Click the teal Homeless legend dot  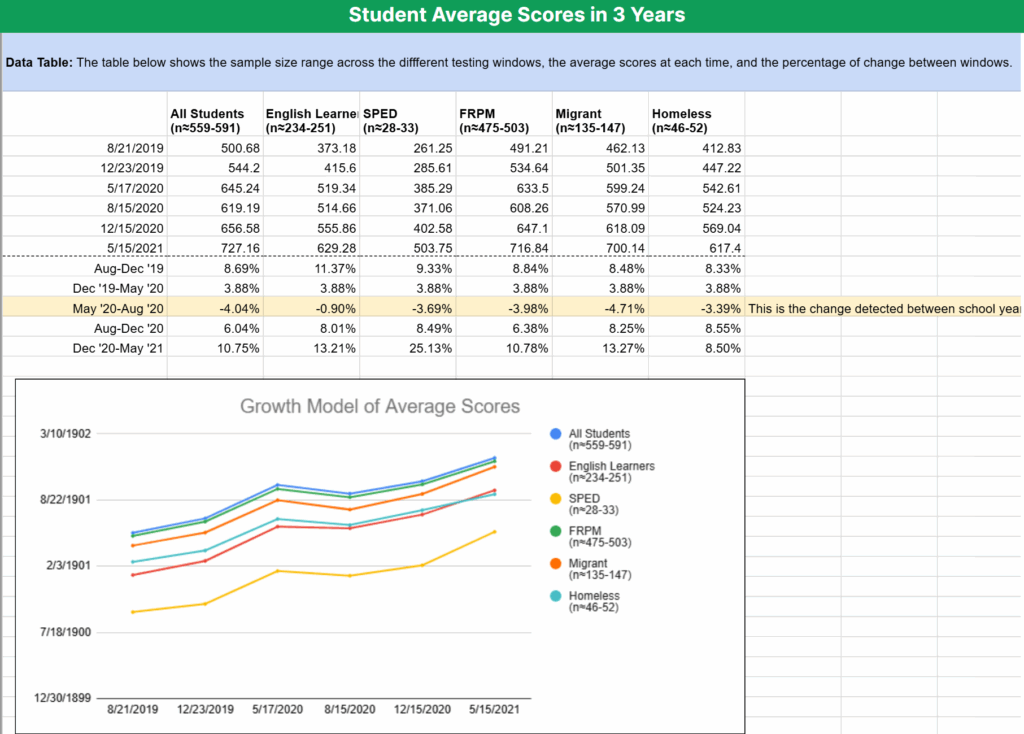[x=555, y=596]
